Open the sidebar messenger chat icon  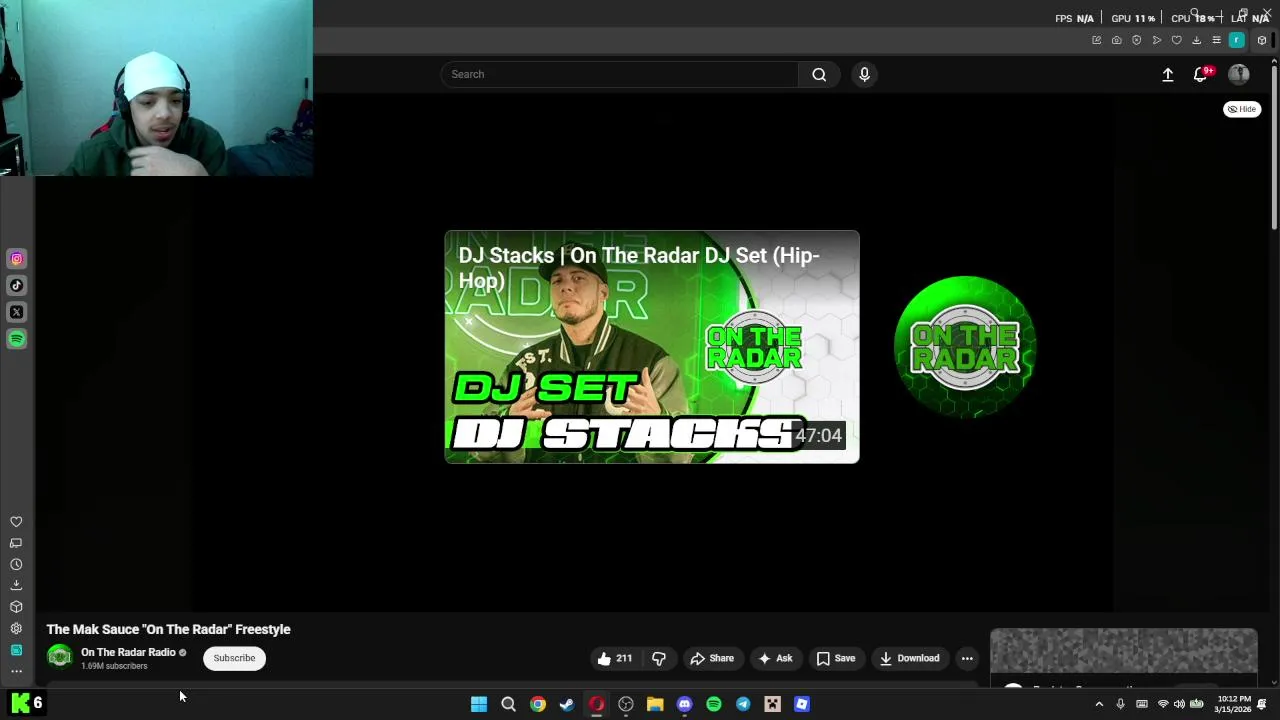(16, 543)
